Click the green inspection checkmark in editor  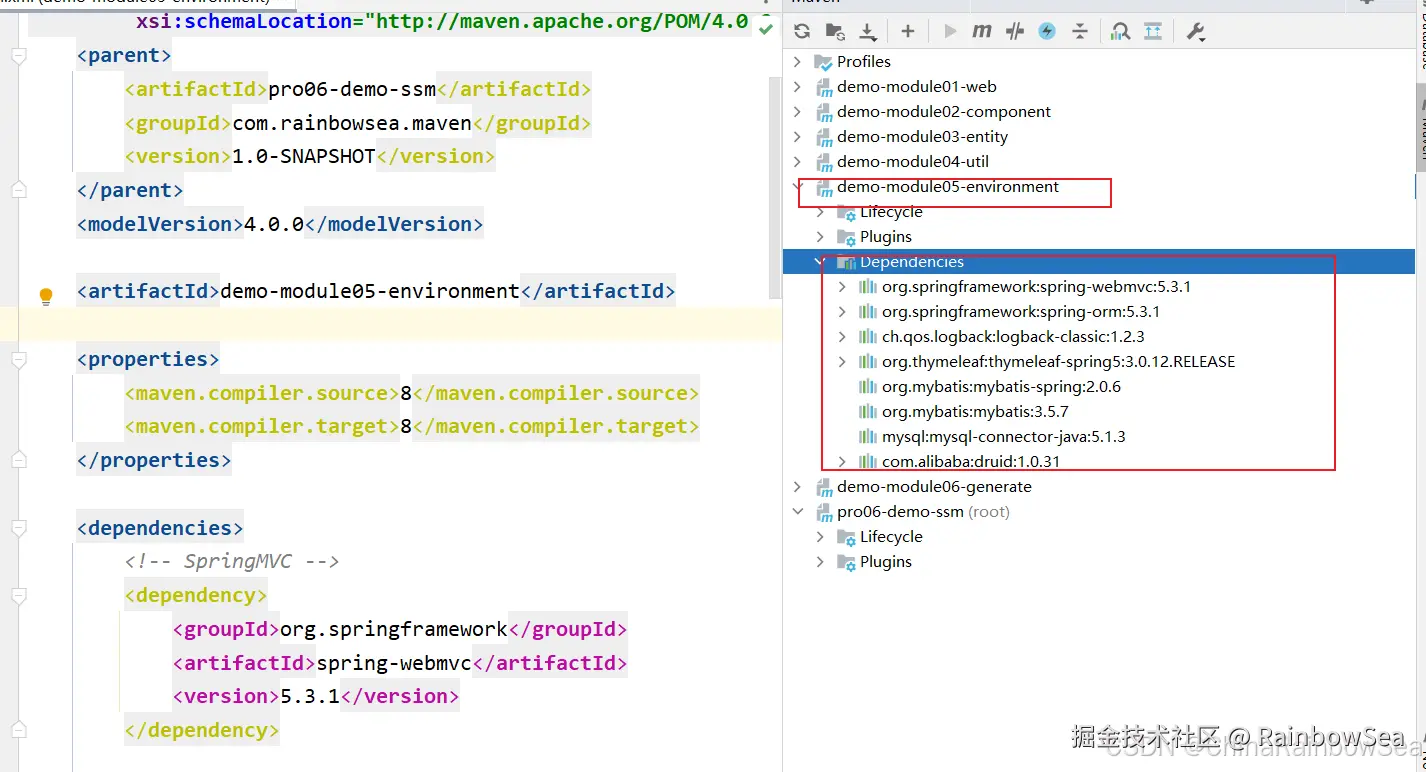point(766,28)
